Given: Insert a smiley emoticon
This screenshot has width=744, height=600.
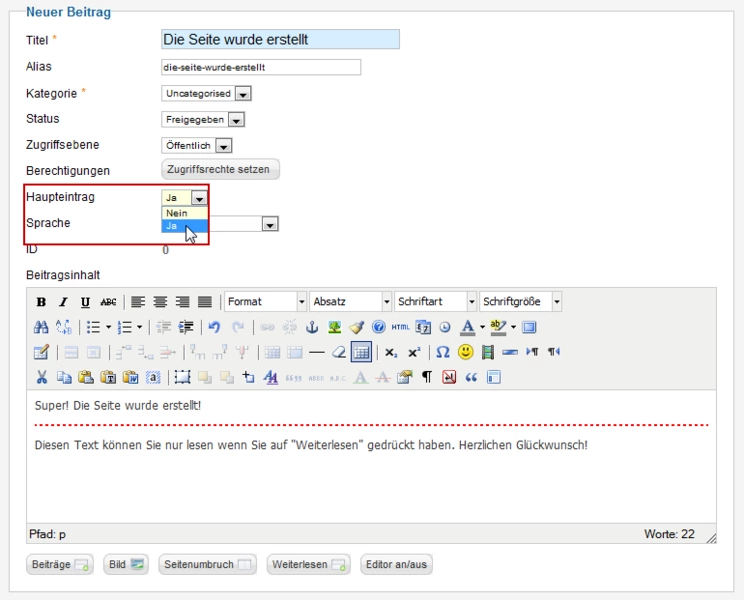Looking at the screenshot, I should click(x=465, y=352).
